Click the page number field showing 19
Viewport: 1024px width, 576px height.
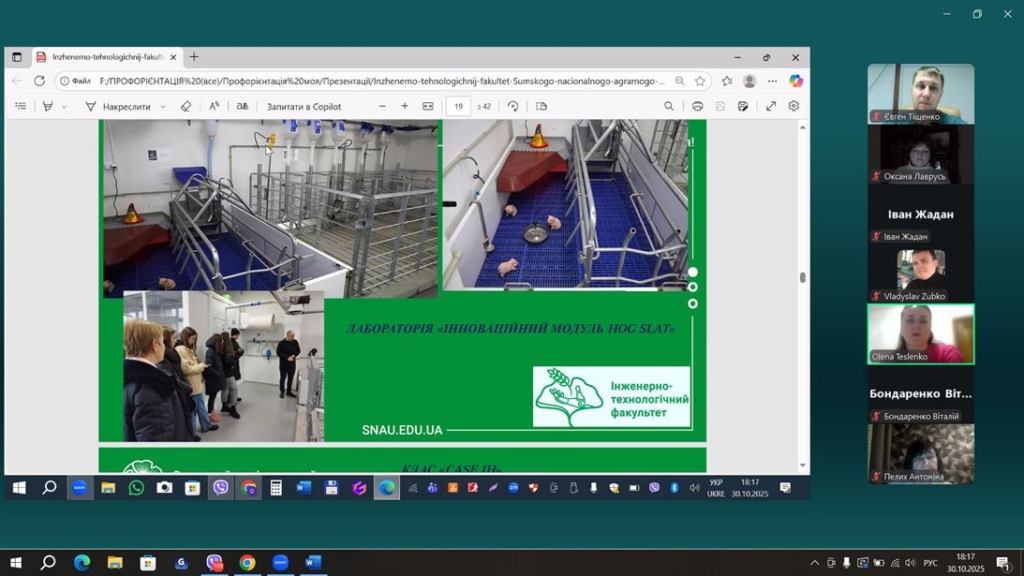coord(458,106)
